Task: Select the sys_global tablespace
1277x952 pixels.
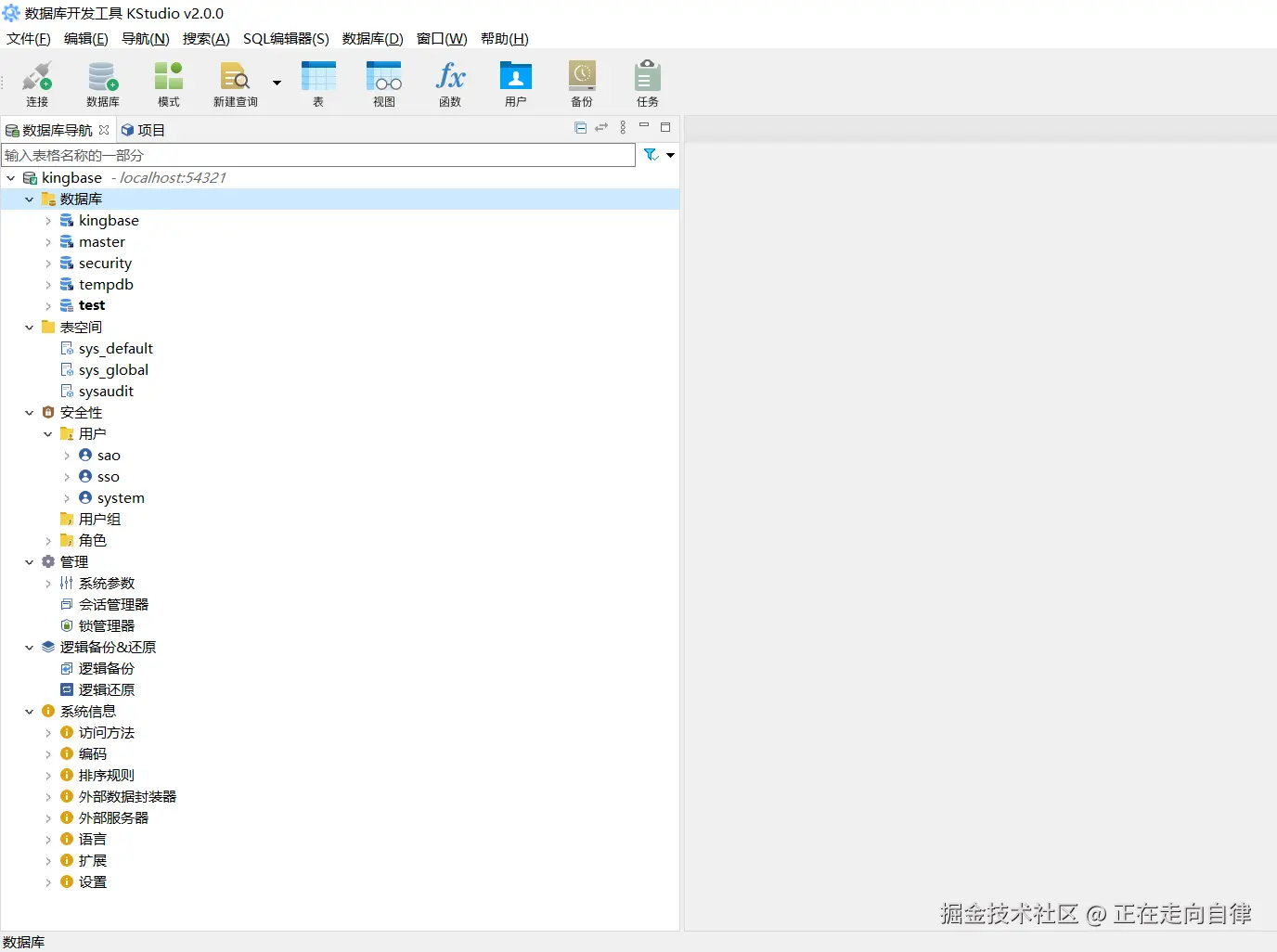Action: pyautogui.click(x=113, y=370)
